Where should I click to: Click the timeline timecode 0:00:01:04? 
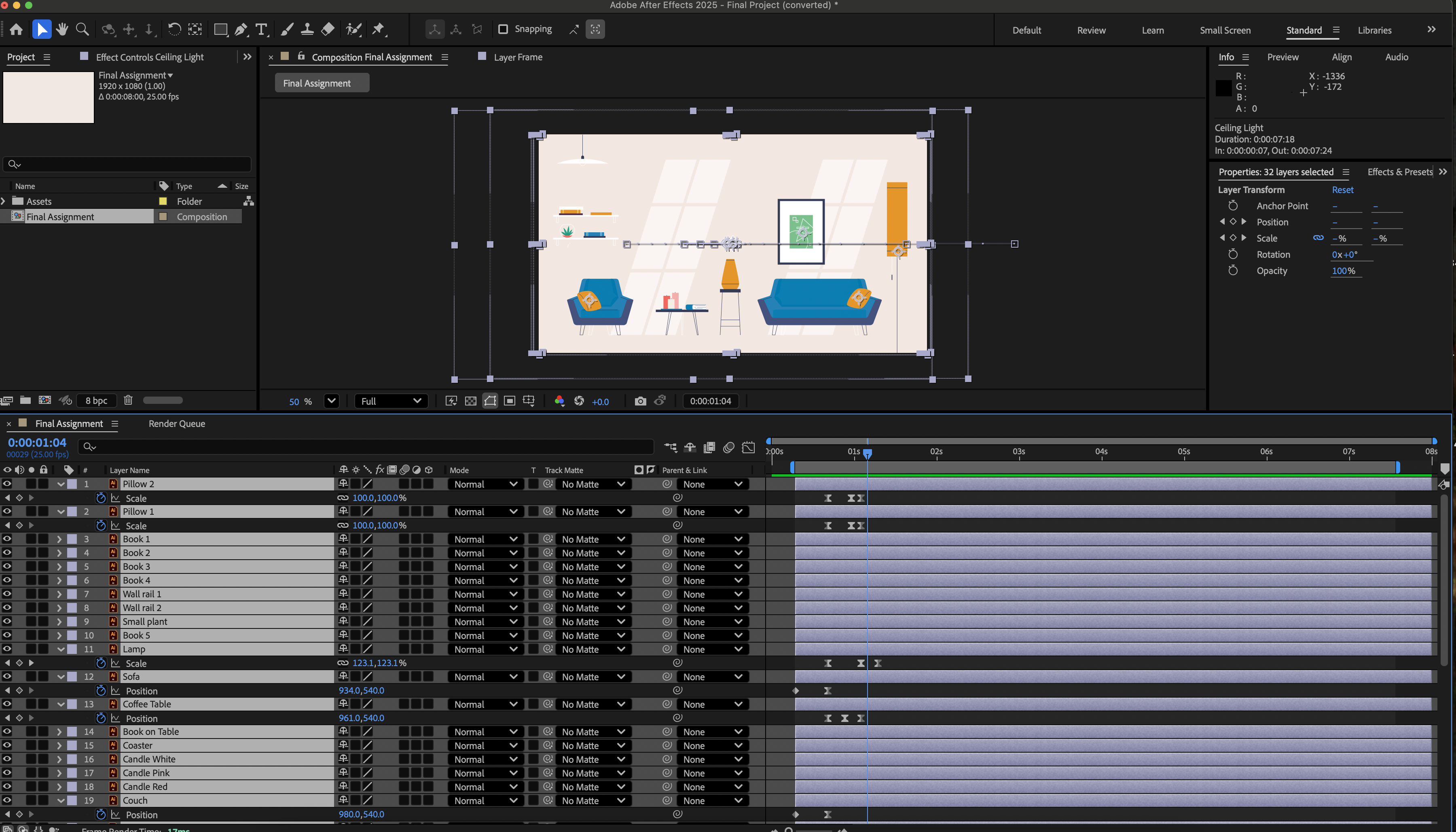[37, 442]
